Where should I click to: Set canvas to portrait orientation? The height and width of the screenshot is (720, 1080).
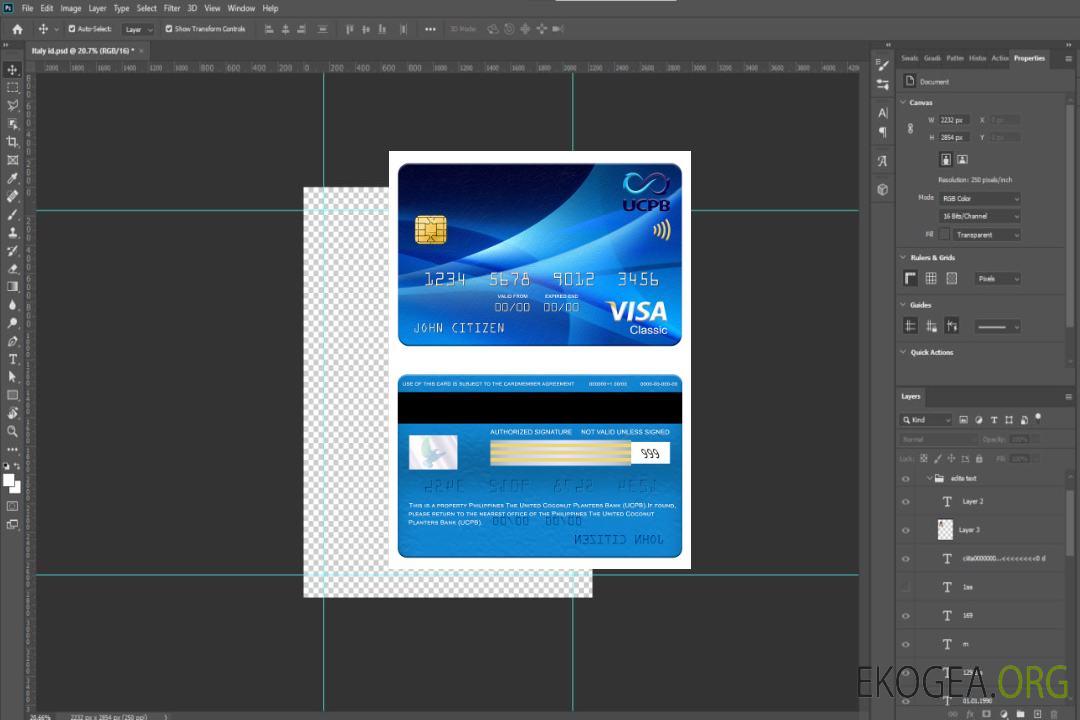click(x=946, y=160)
